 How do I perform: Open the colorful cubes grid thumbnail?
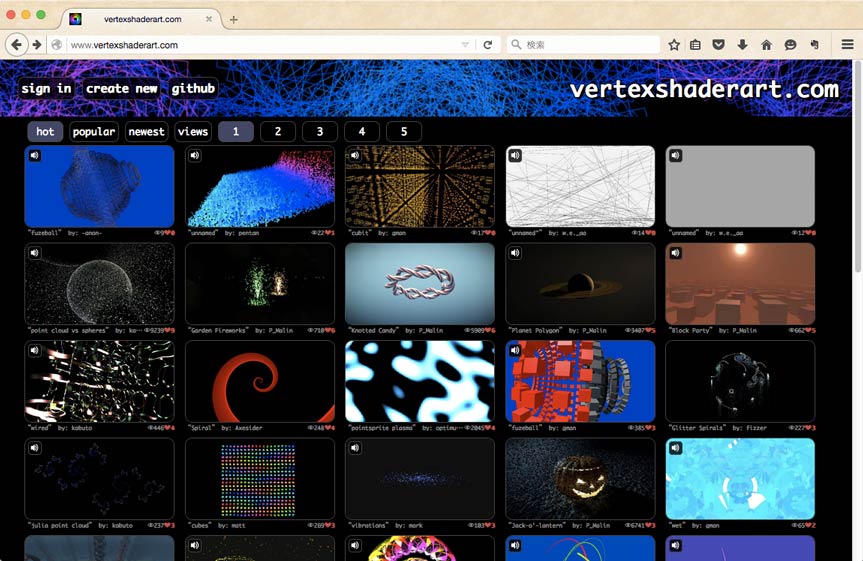point(260,479)
